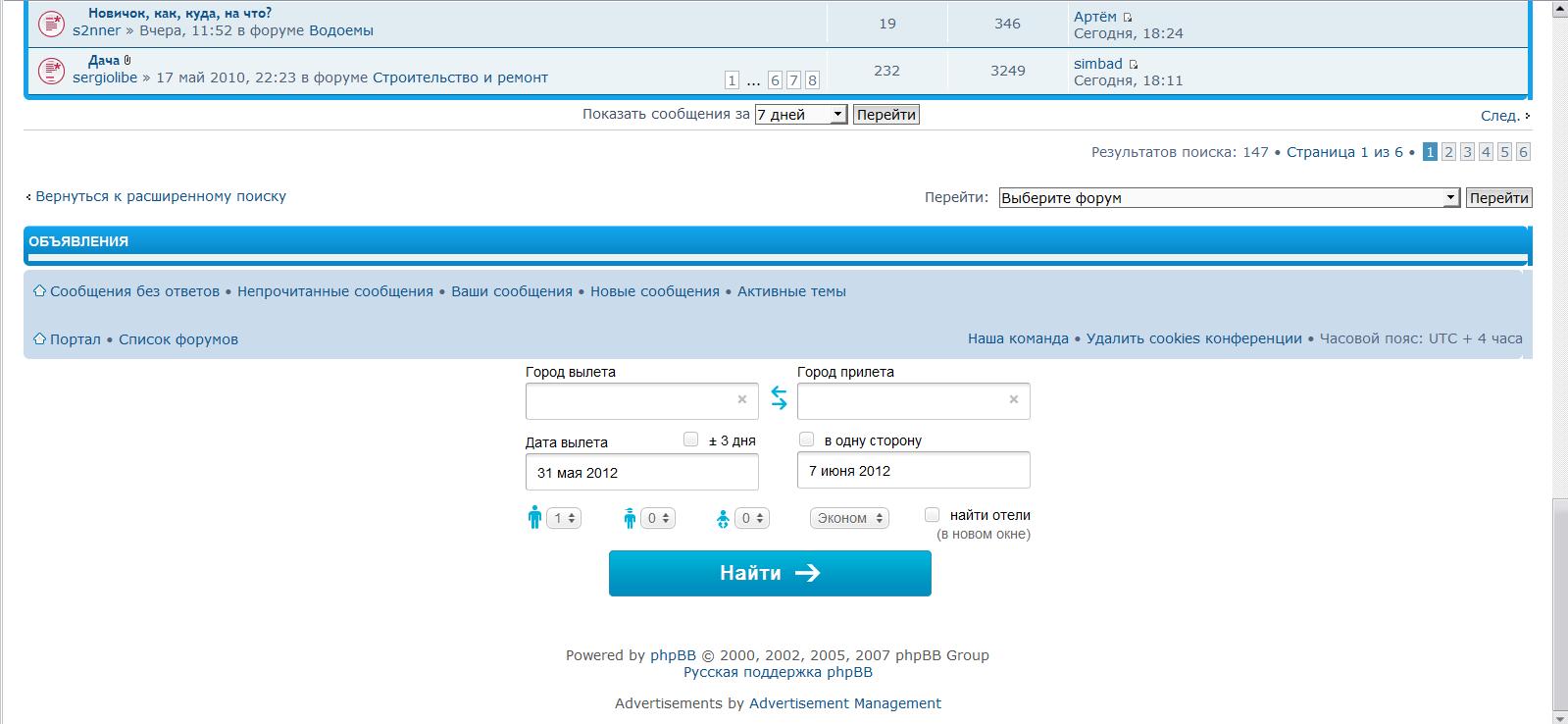Go to results page 3

pyautogui.click(x=1467, y=152)
